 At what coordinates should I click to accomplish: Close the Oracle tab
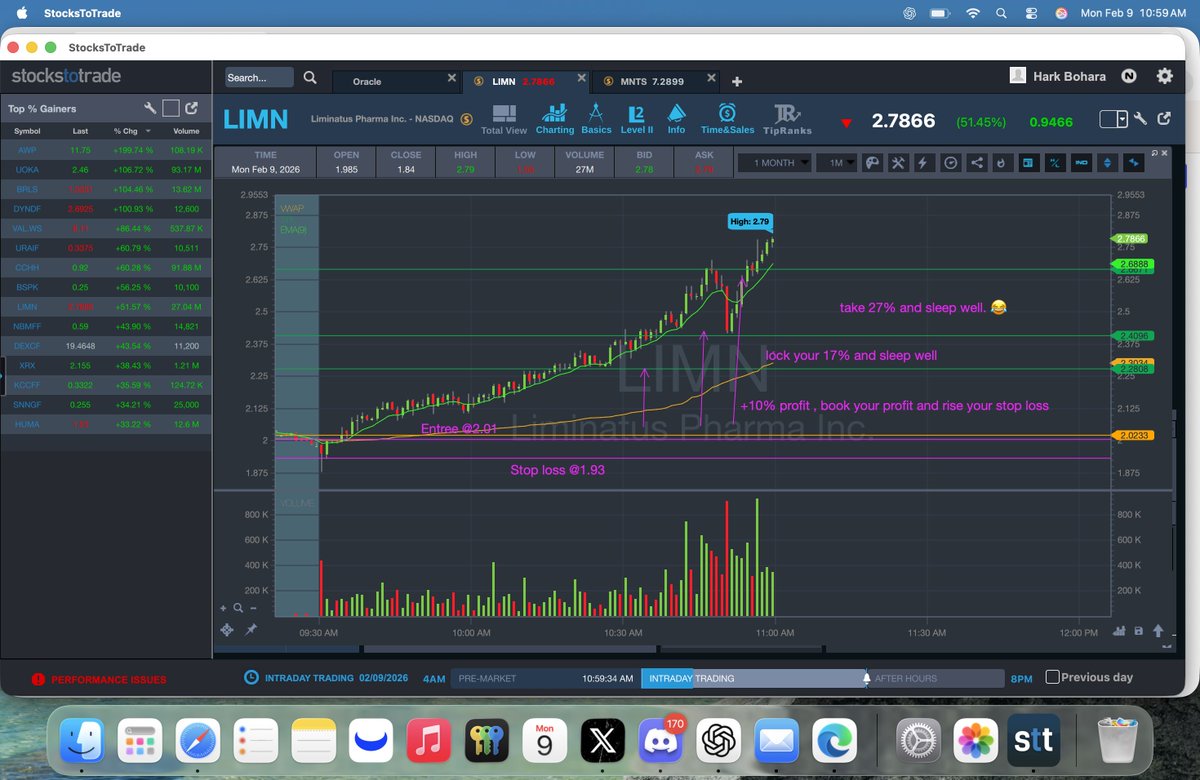[x=451, y=78]
